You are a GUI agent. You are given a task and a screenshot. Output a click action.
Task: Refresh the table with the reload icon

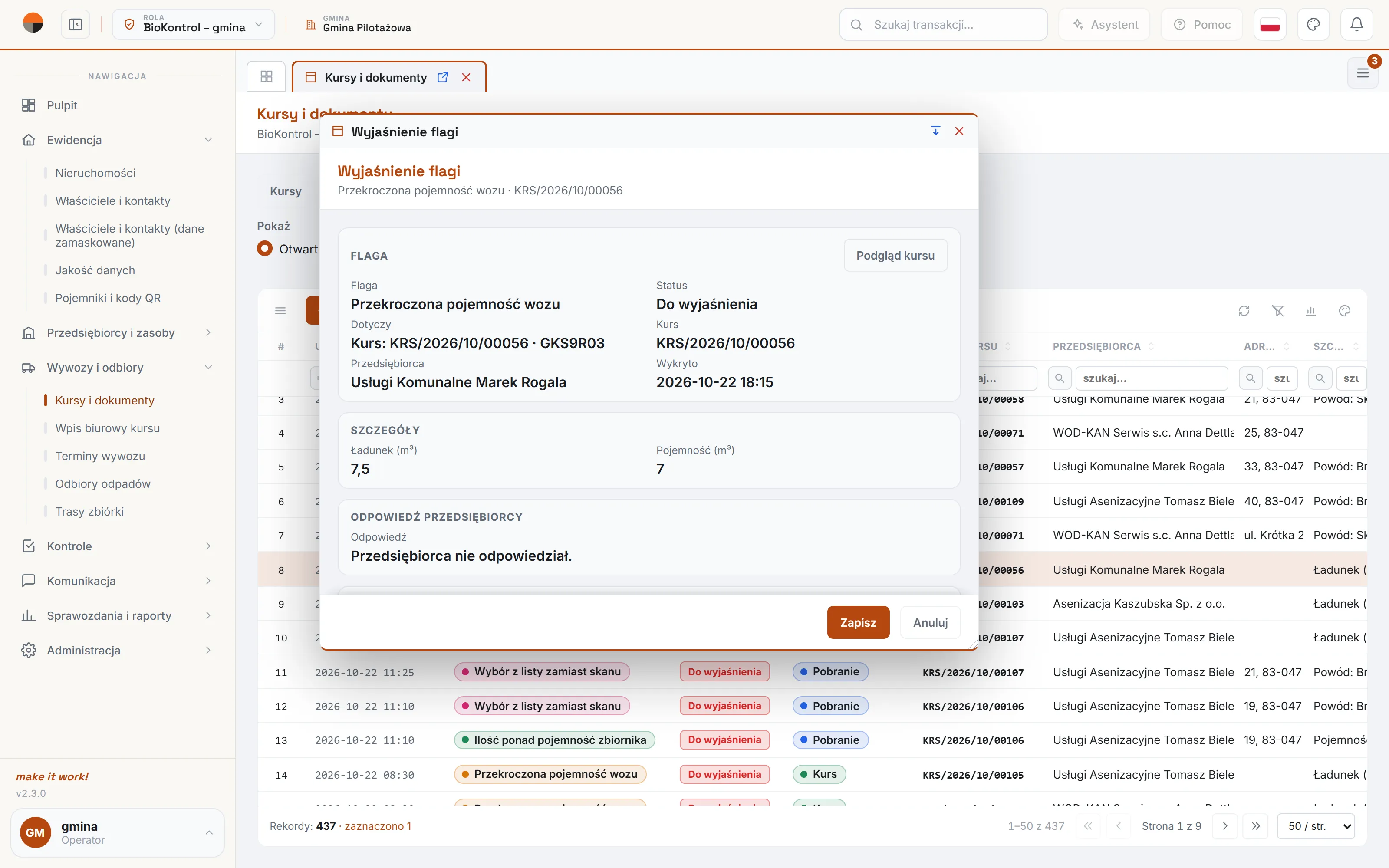tap(1244, 311)
